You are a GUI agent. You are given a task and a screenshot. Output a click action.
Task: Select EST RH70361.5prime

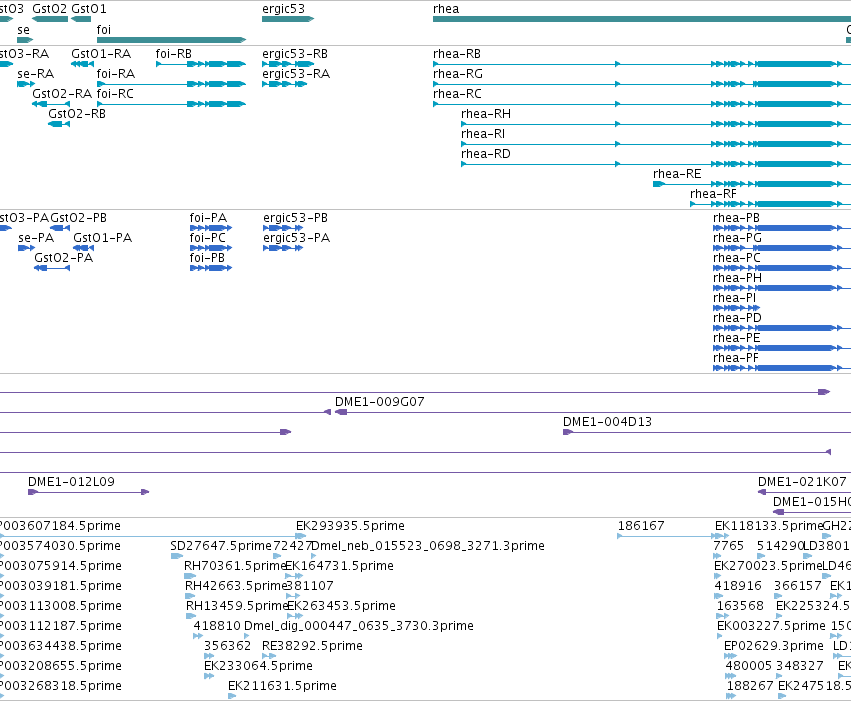pyautogui.click(x=189, y=576)
